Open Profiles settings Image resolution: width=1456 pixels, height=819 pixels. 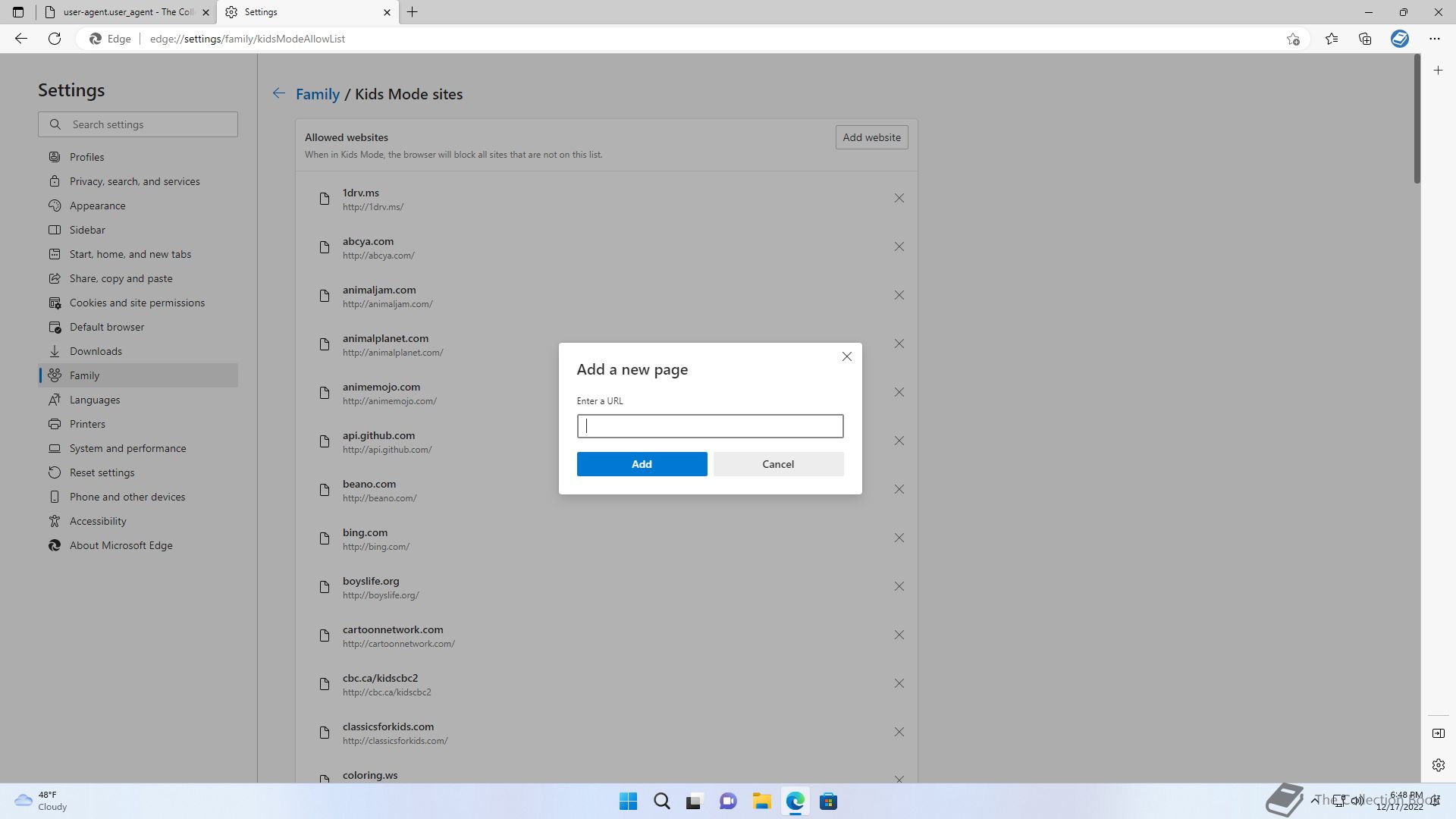pos(138,157)
